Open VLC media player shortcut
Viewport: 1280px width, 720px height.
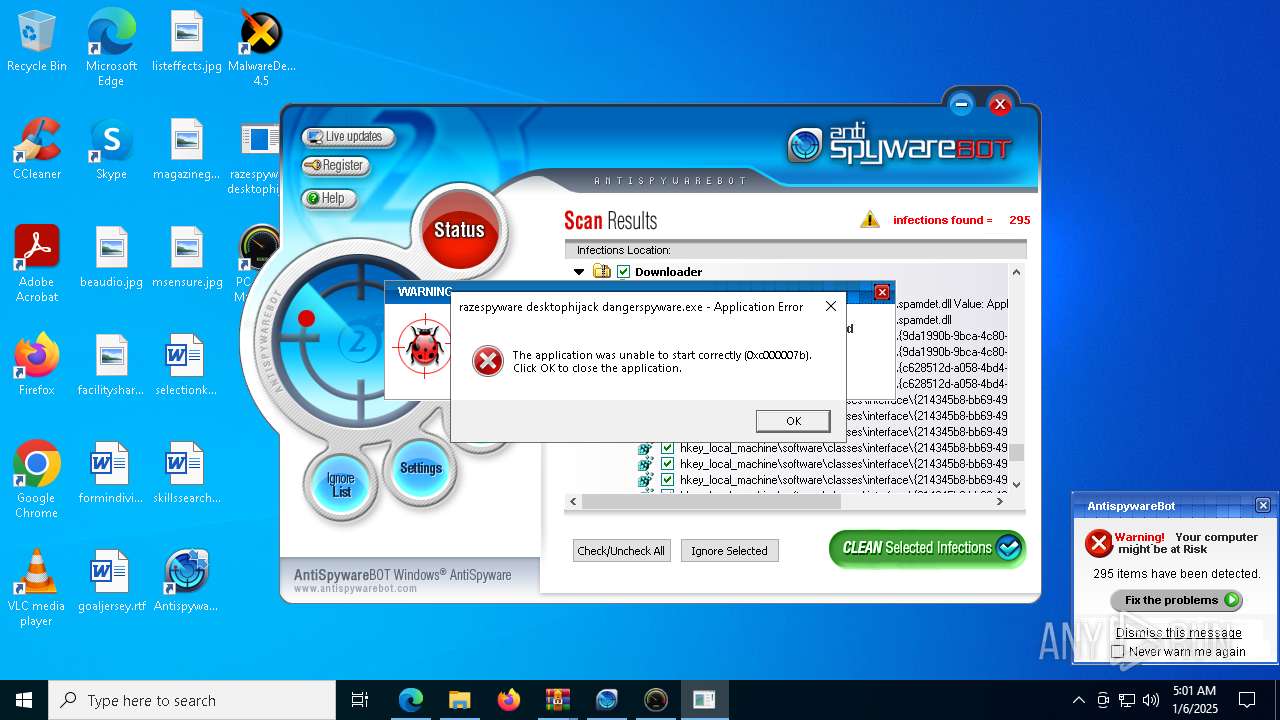pos(37,588)
